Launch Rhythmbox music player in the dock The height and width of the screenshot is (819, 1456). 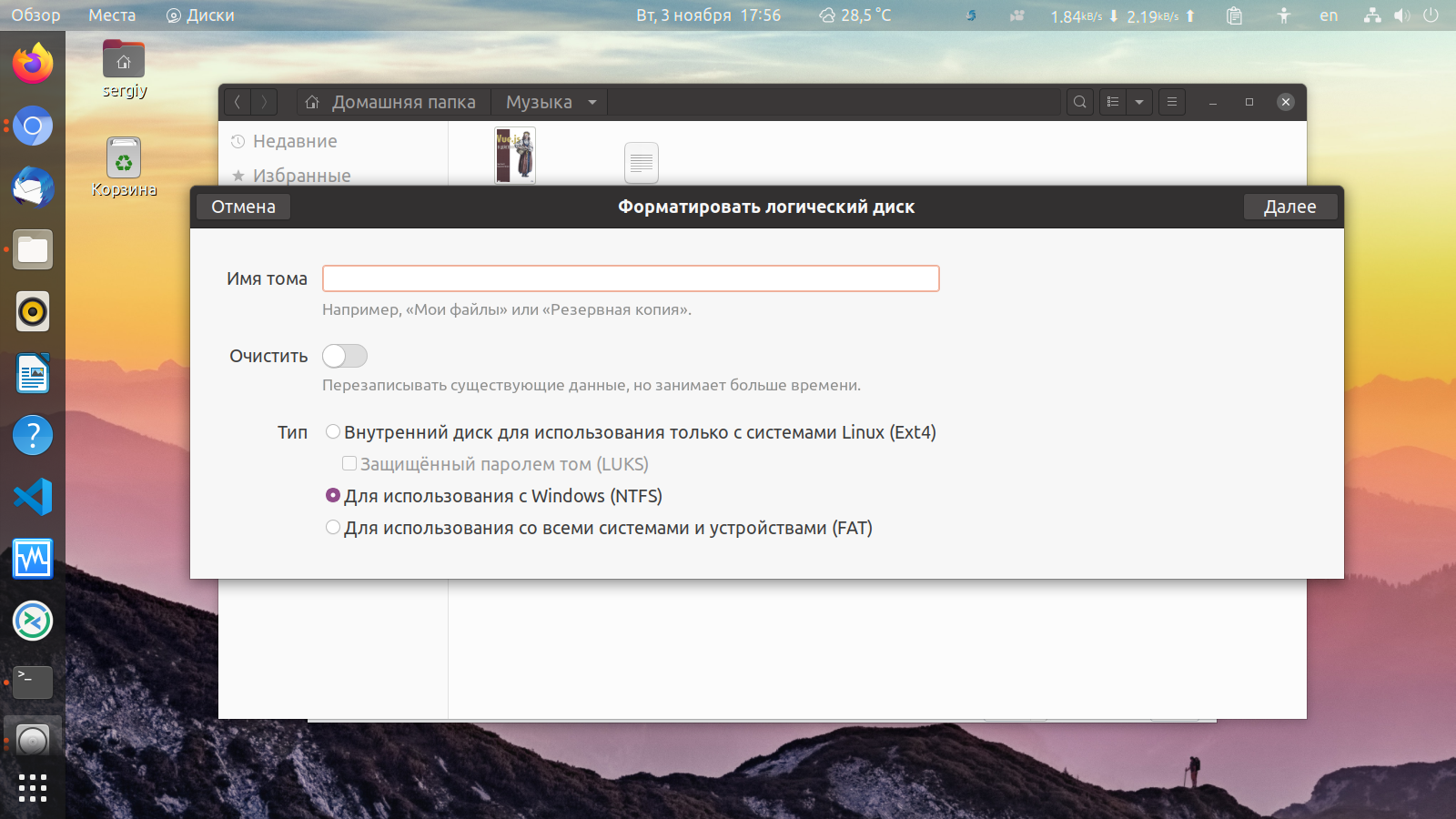33,311
